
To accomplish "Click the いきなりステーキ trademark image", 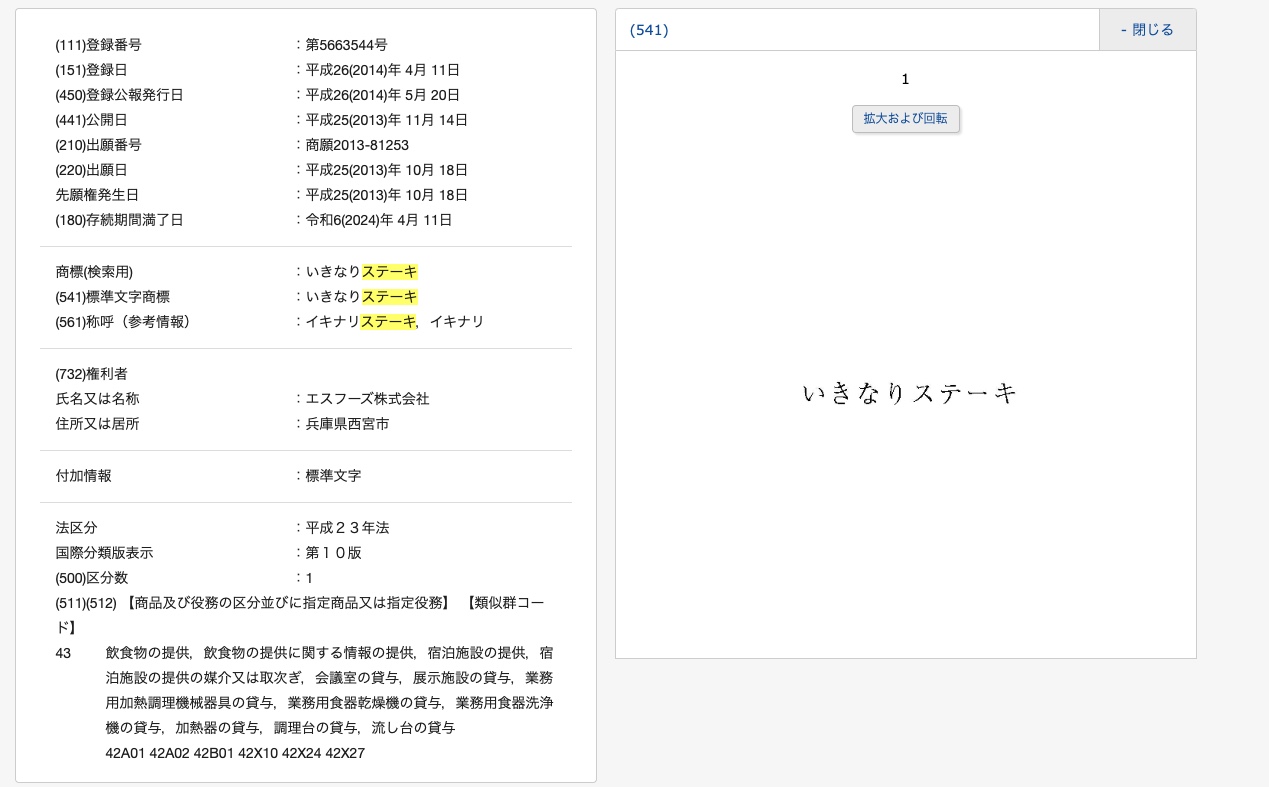I will pyautogui.click(x=910, y=393).
